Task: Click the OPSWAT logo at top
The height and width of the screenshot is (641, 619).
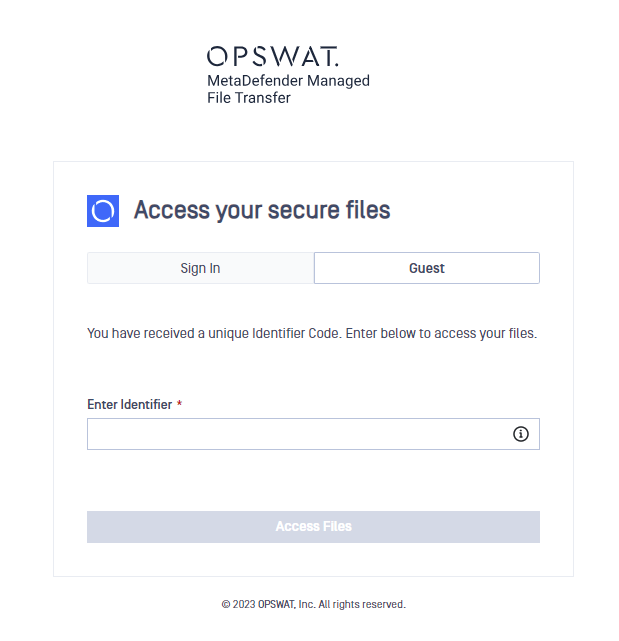Action: coord(273,56)
